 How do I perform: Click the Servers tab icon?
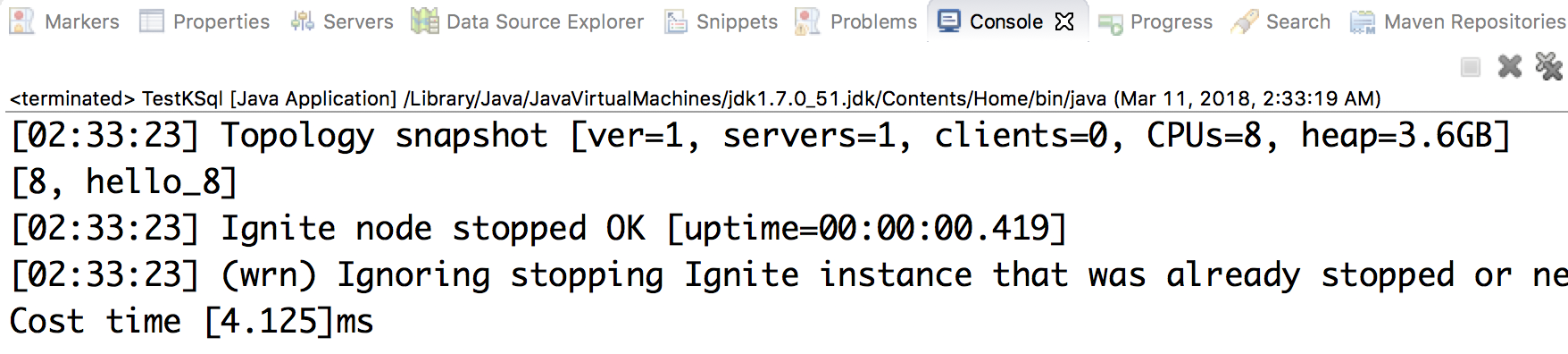[x=303, y=21]
